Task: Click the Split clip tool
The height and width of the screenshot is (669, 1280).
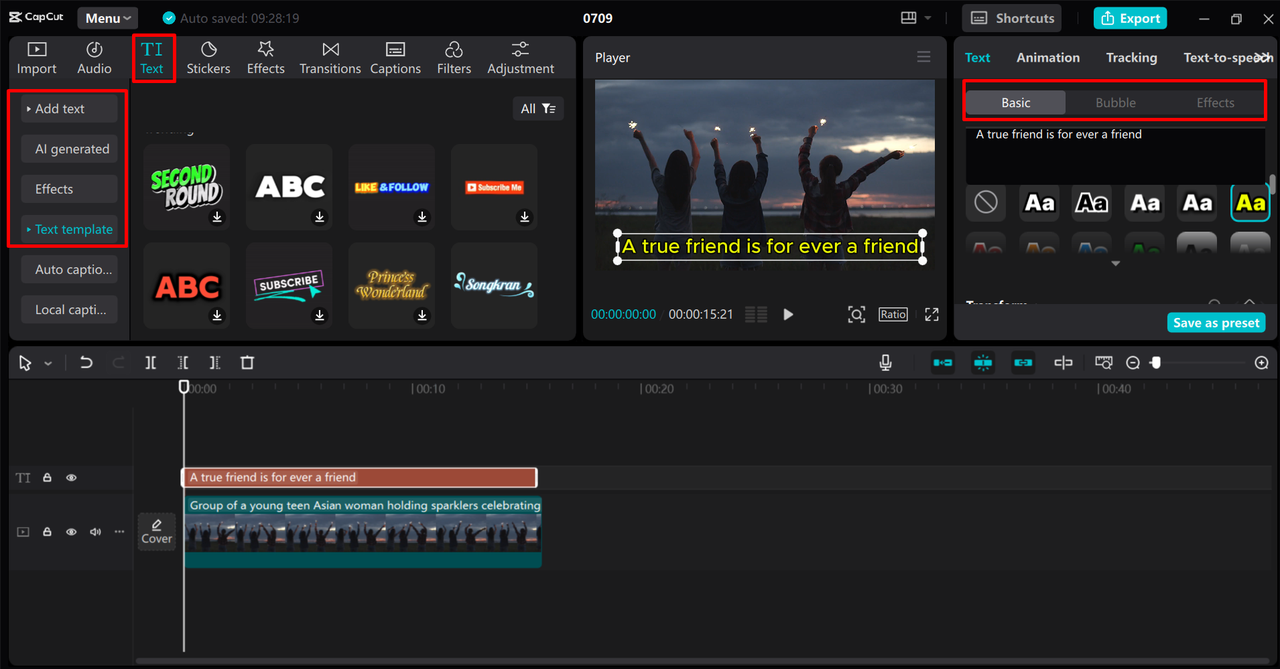Action: click(x=150, y=363)
